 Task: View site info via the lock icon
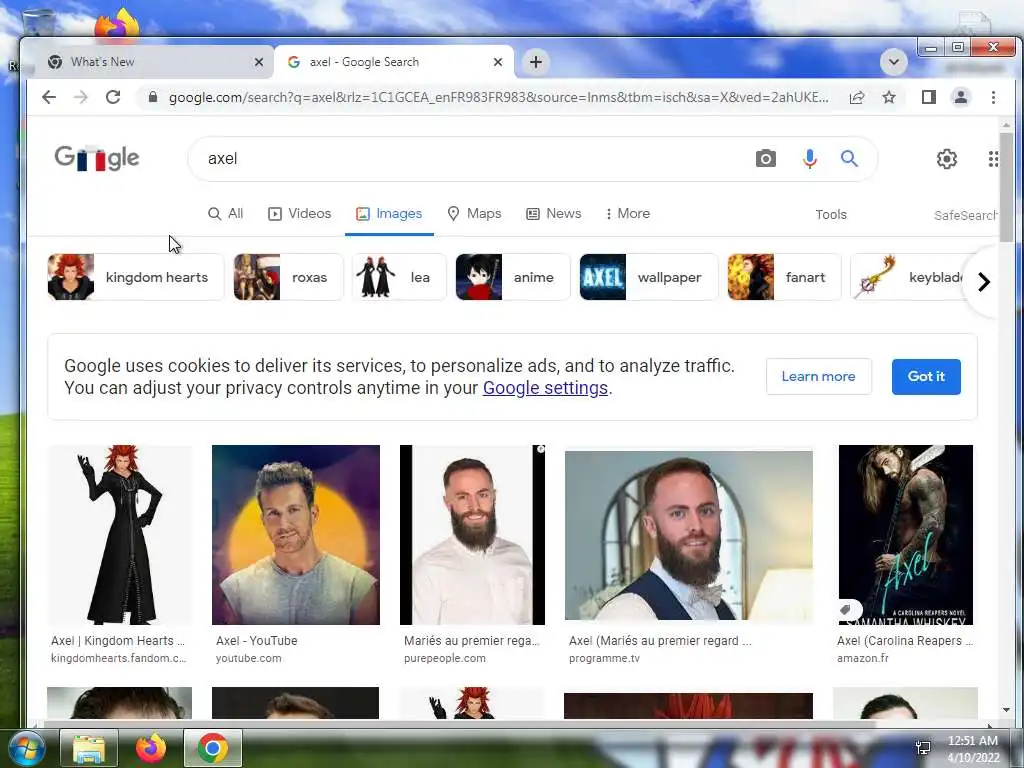click(153, 97)
